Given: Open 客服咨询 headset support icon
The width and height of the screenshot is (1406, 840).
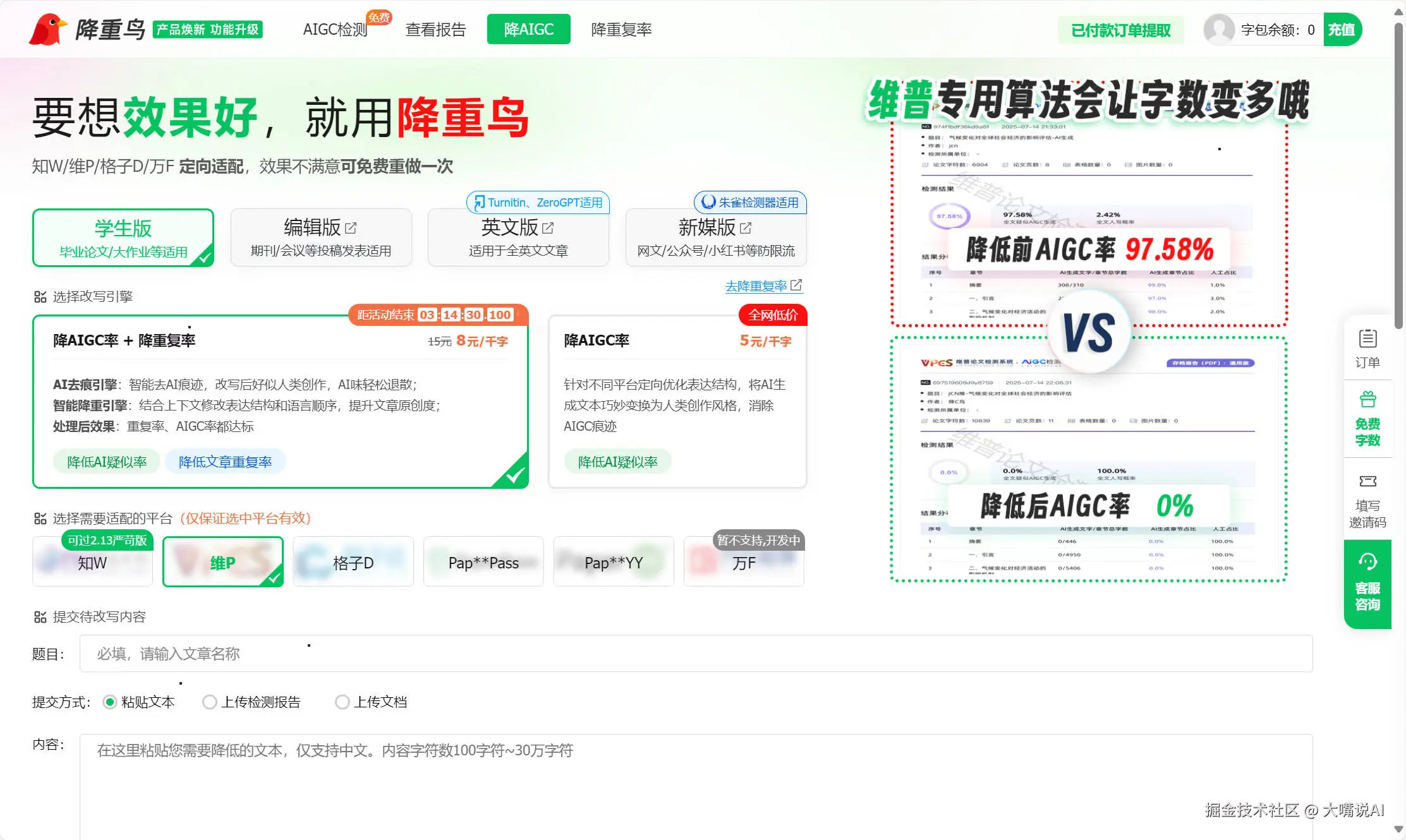Looking at the screenshot, I should (1367, 562).
